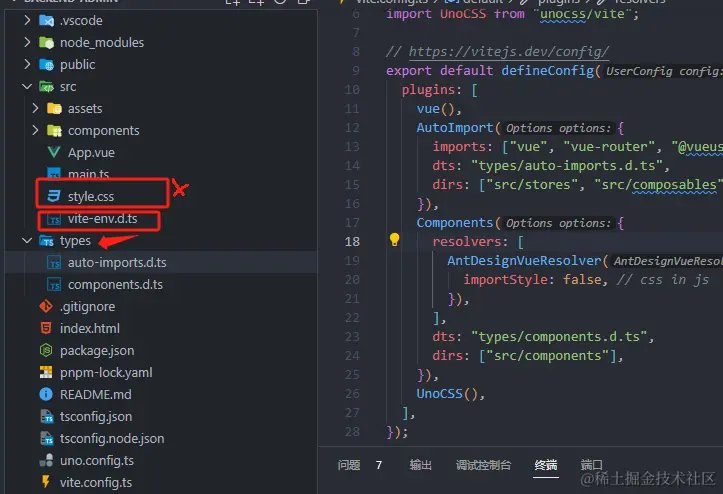Open vite.config.ts file

[95, 482]
